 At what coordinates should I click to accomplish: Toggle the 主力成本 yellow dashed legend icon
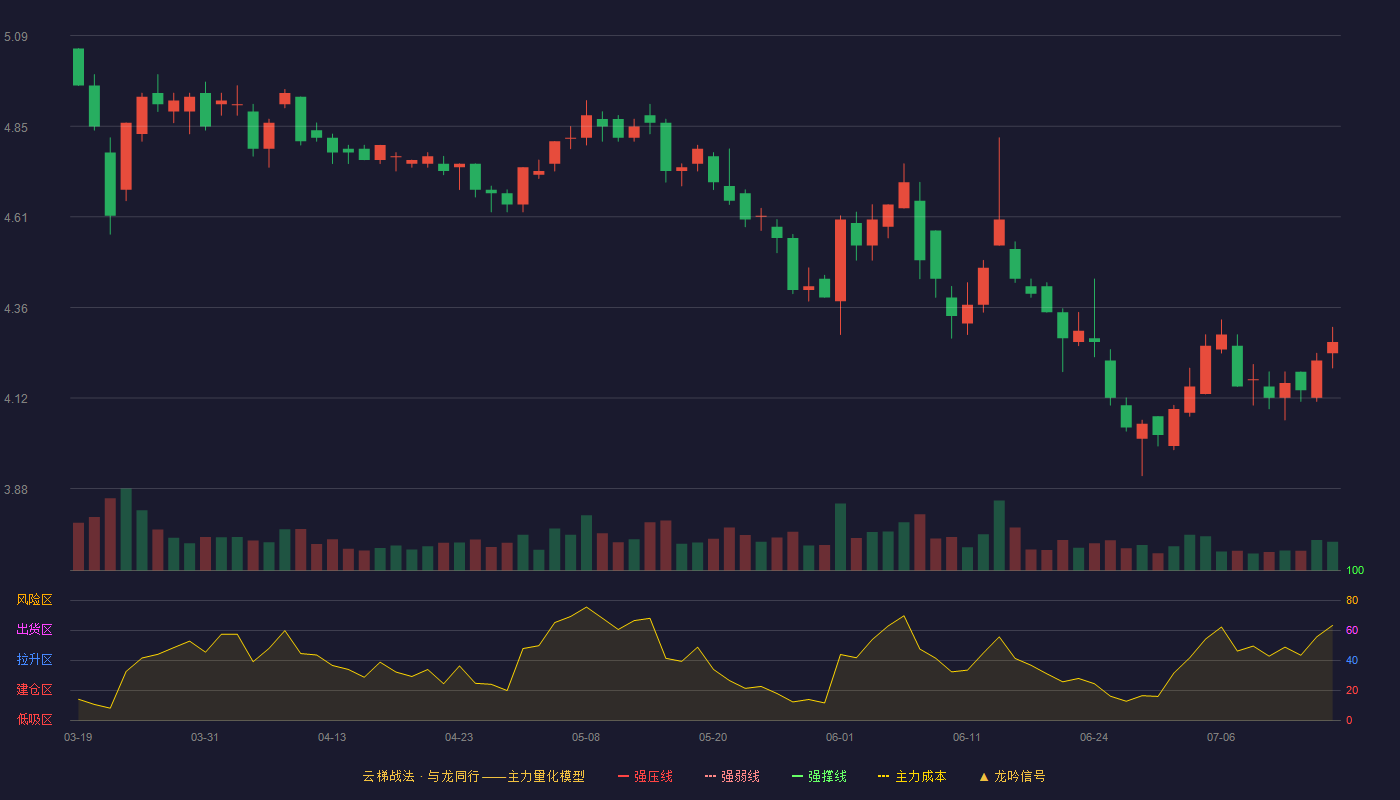(884, 776)
